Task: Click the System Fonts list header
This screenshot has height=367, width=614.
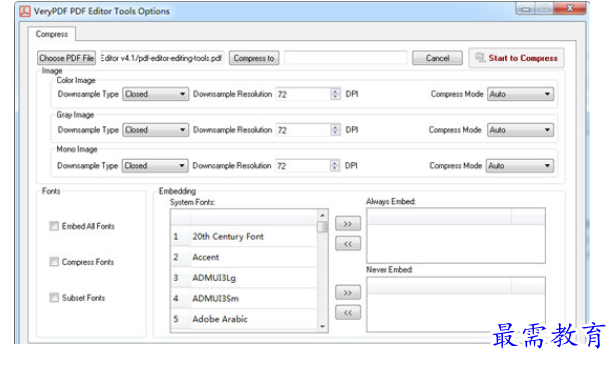Action: click(244, 217)
